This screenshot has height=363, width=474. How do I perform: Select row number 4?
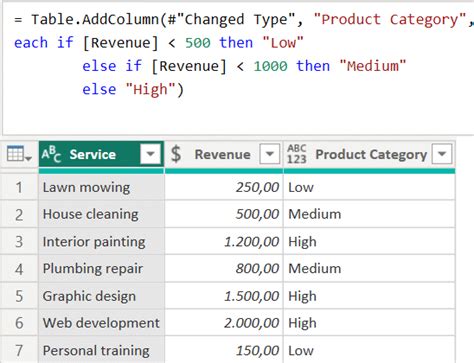pyautogui.click(x=19, y=269)
